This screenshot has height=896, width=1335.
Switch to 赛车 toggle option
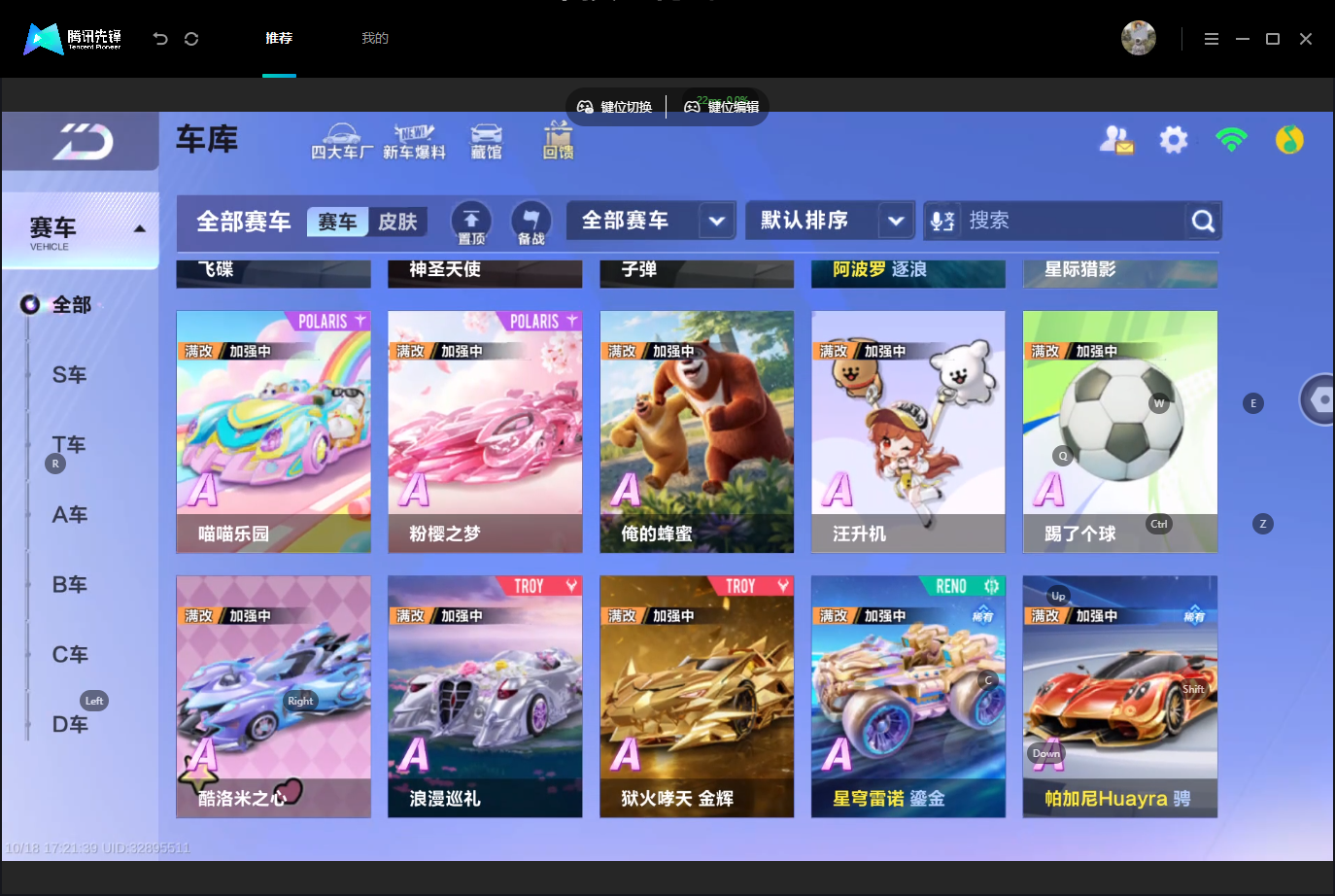click(337, 223)
